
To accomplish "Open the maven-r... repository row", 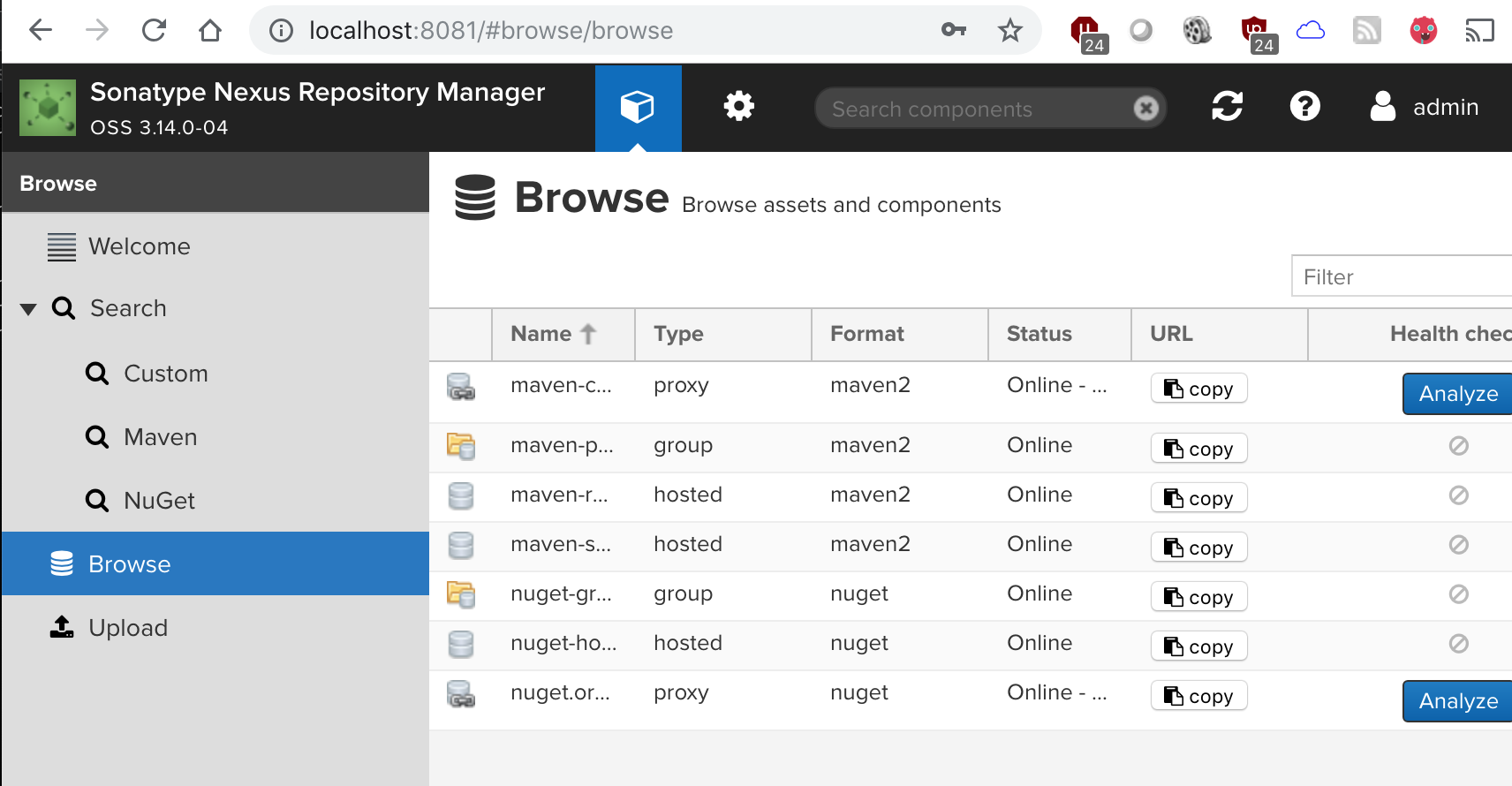I will click(x=971, y=497).
